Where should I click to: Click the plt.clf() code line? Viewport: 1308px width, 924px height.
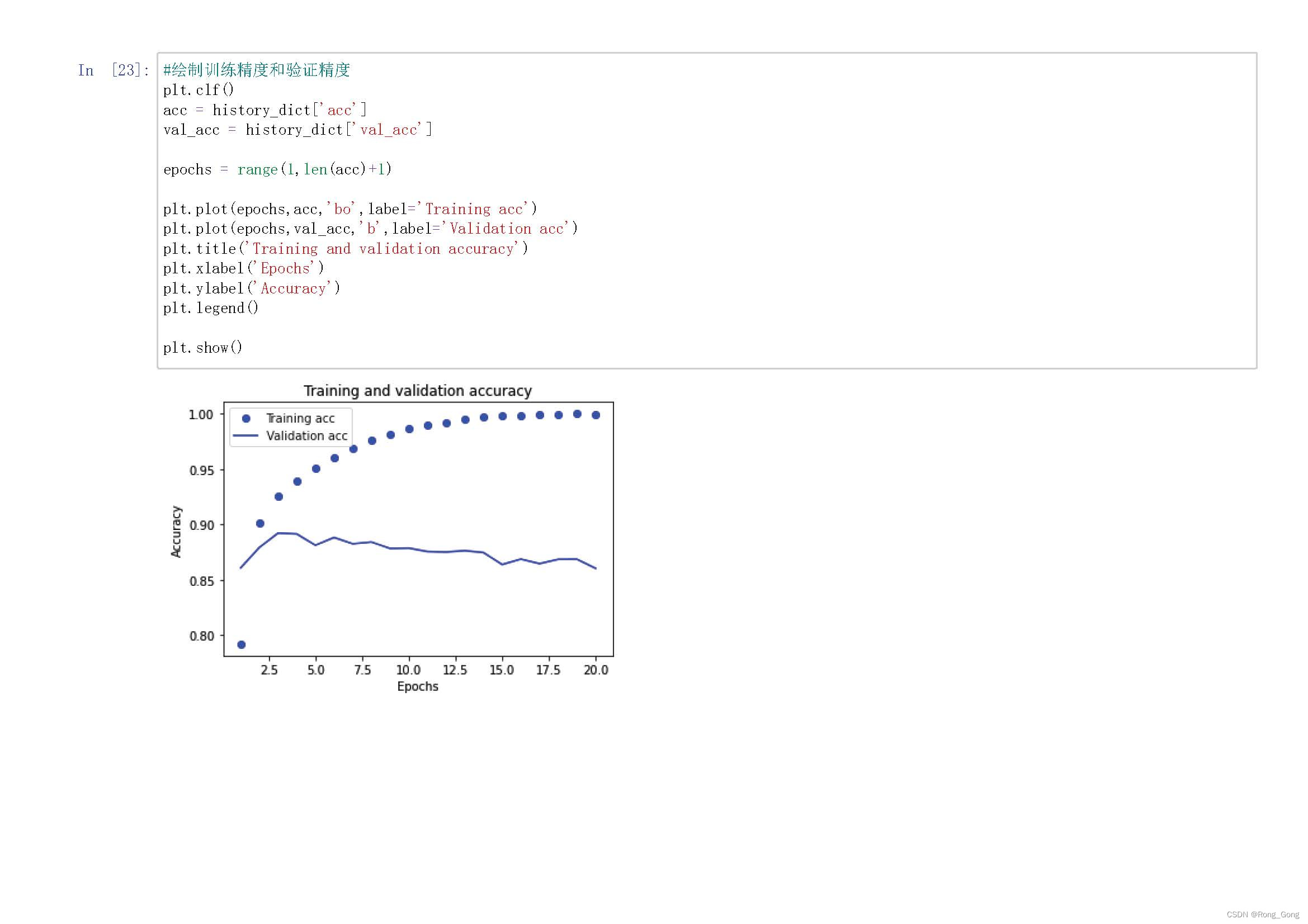pos(199,90)
